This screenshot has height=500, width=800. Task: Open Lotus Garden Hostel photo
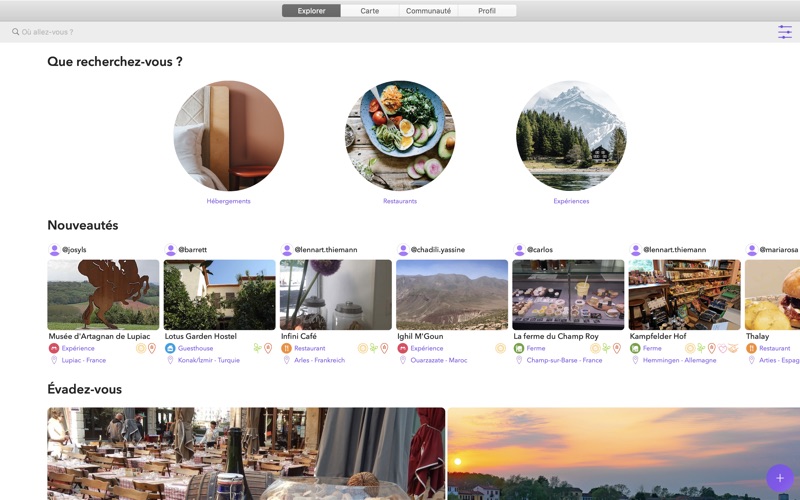coord(219,294)
